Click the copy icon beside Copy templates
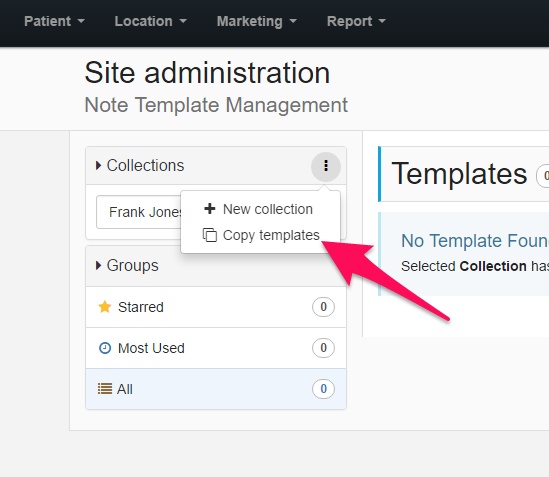Screen dimensions: 549x477 click(x=210, y=235)
